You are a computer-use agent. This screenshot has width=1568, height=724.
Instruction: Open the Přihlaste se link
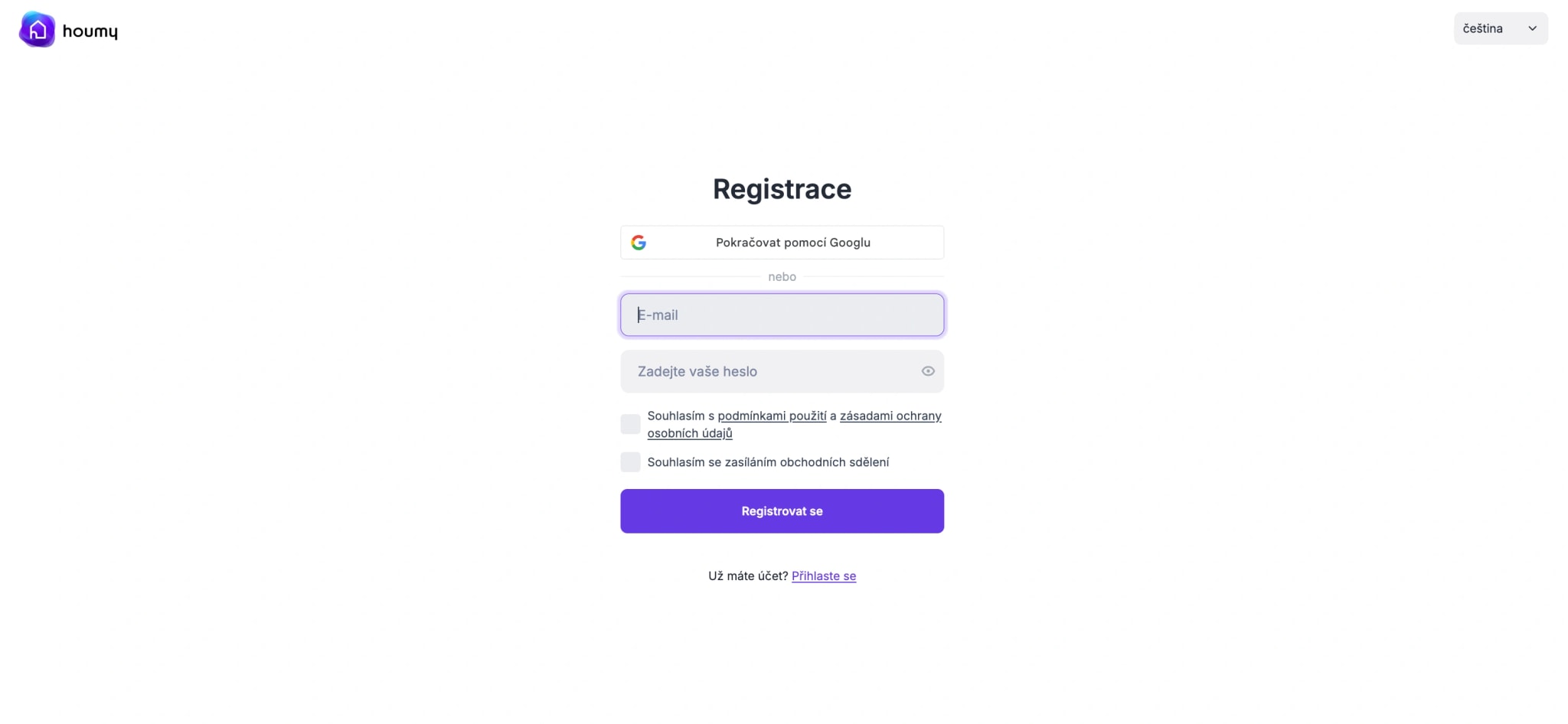tap(824, 576)
